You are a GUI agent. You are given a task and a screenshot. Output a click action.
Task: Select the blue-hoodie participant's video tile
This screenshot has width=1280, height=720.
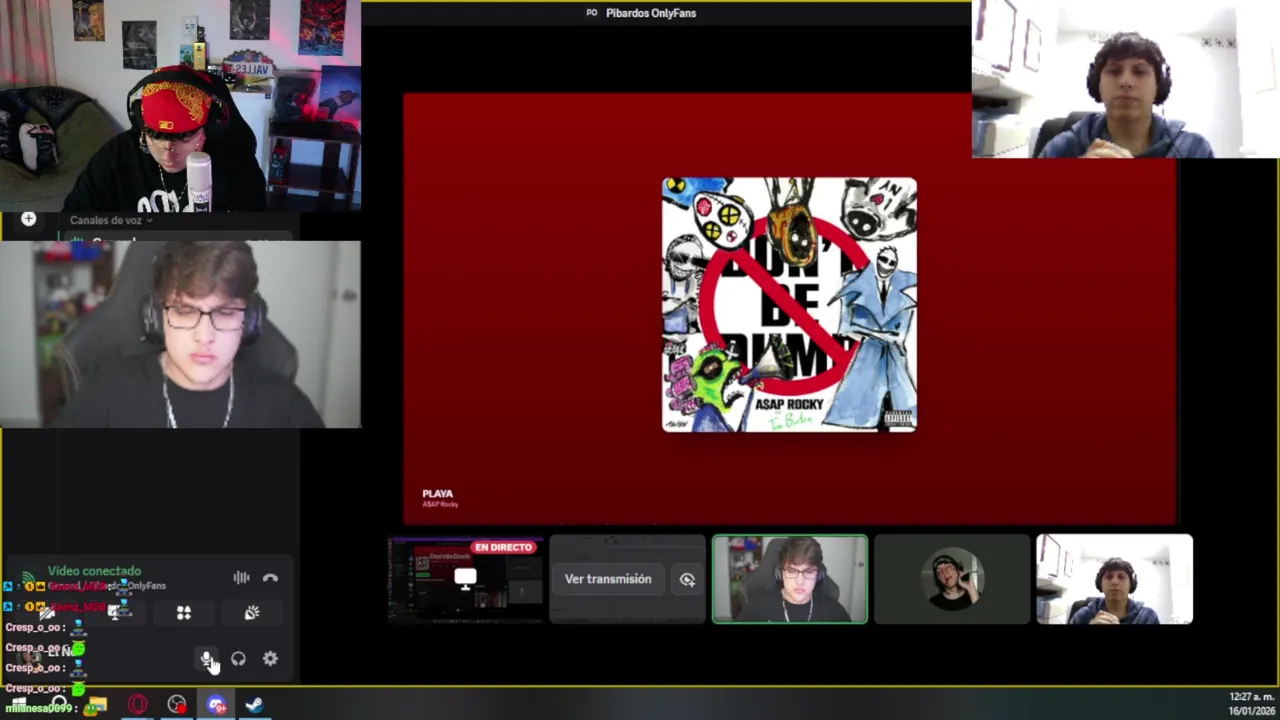[x=1114, y=579]
